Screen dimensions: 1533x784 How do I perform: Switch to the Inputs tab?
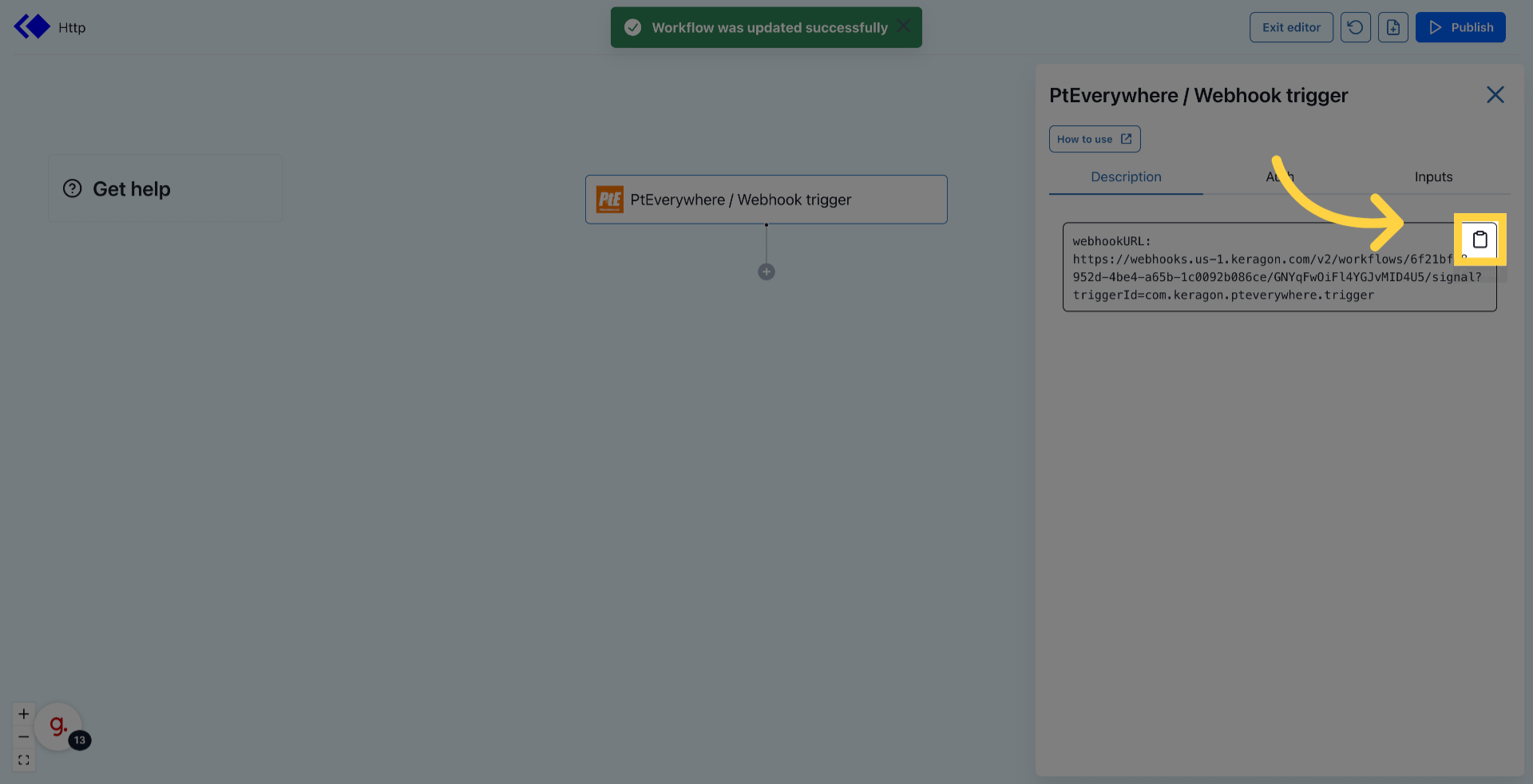pyautogui.click(x=1433, y=177)
